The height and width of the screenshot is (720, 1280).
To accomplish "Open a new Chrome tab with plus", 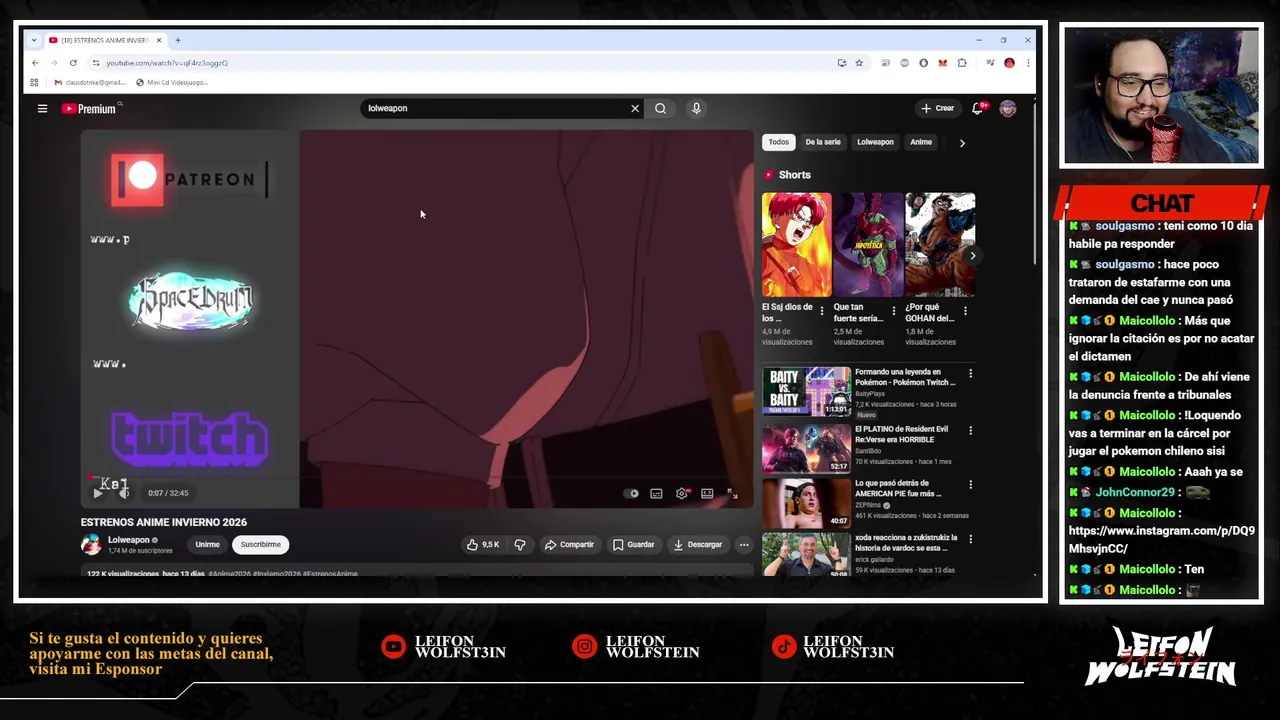I will pyautogui.click(x=177, y=40).
